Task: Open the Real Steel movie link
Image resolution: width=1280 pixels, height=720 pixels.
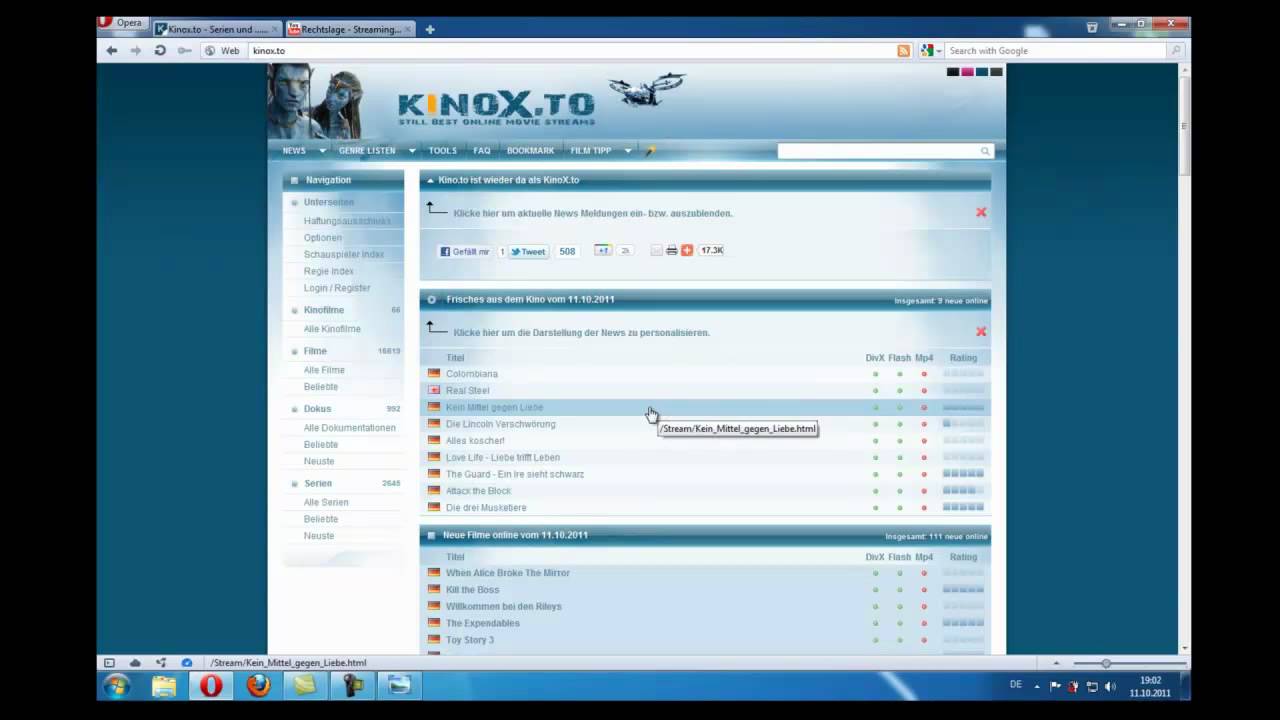Action: 467,391
